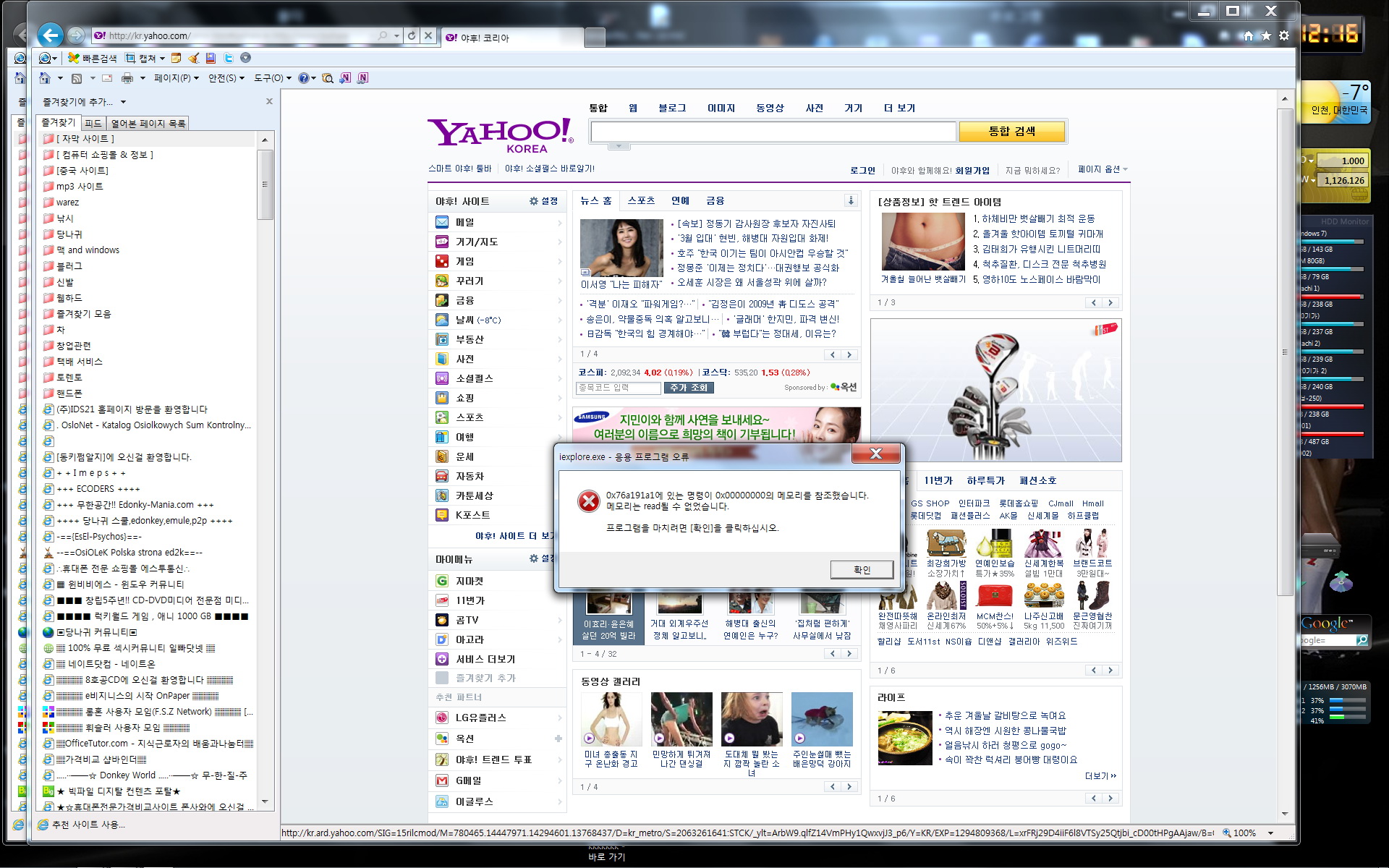Screen dimensions: 1389x868
Task: Click the 종목코드 입력 stock code field
Action: 619,388
